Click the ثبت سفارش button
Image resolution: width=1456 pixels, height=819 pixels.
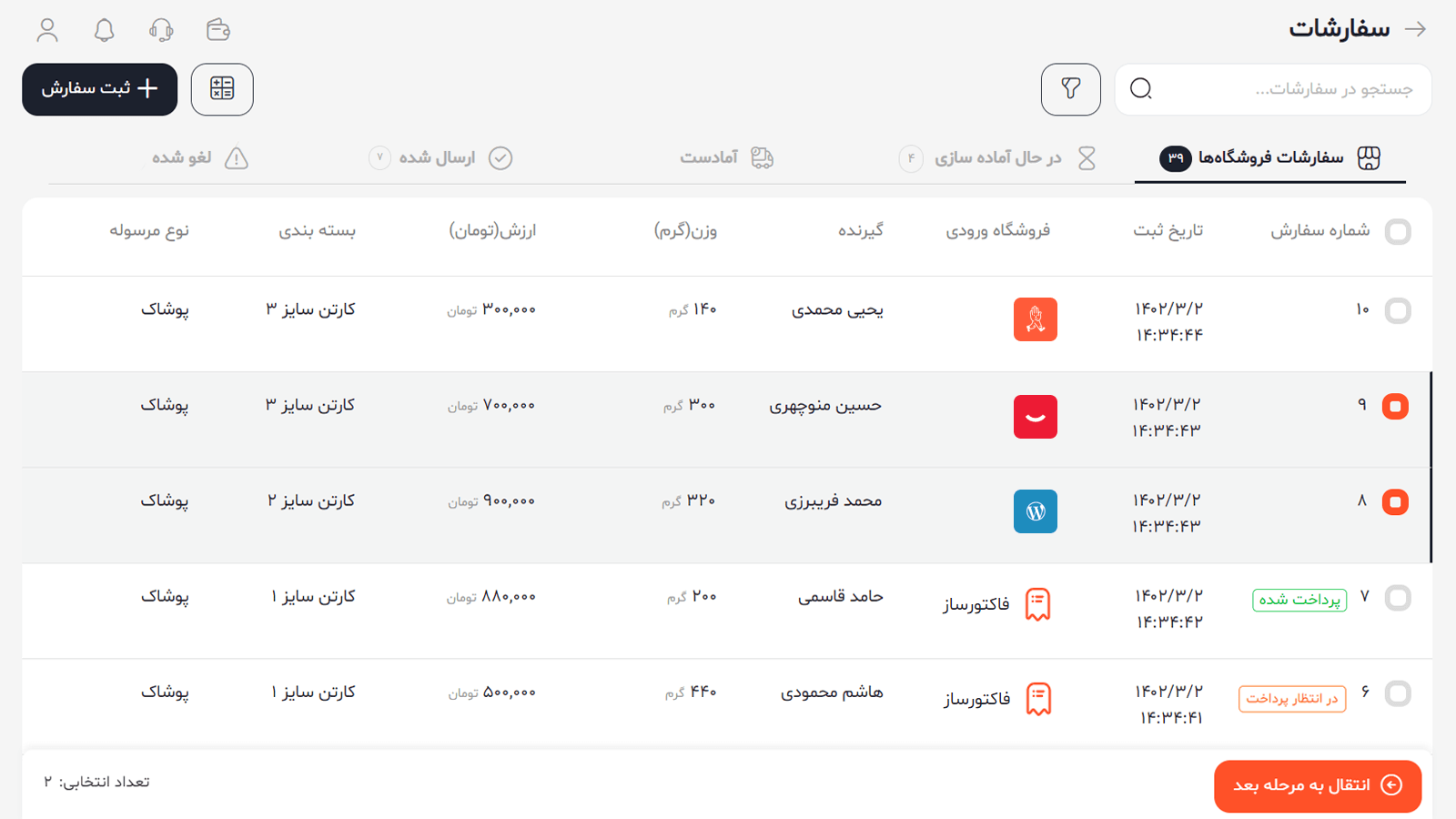(x=99, y=89)
